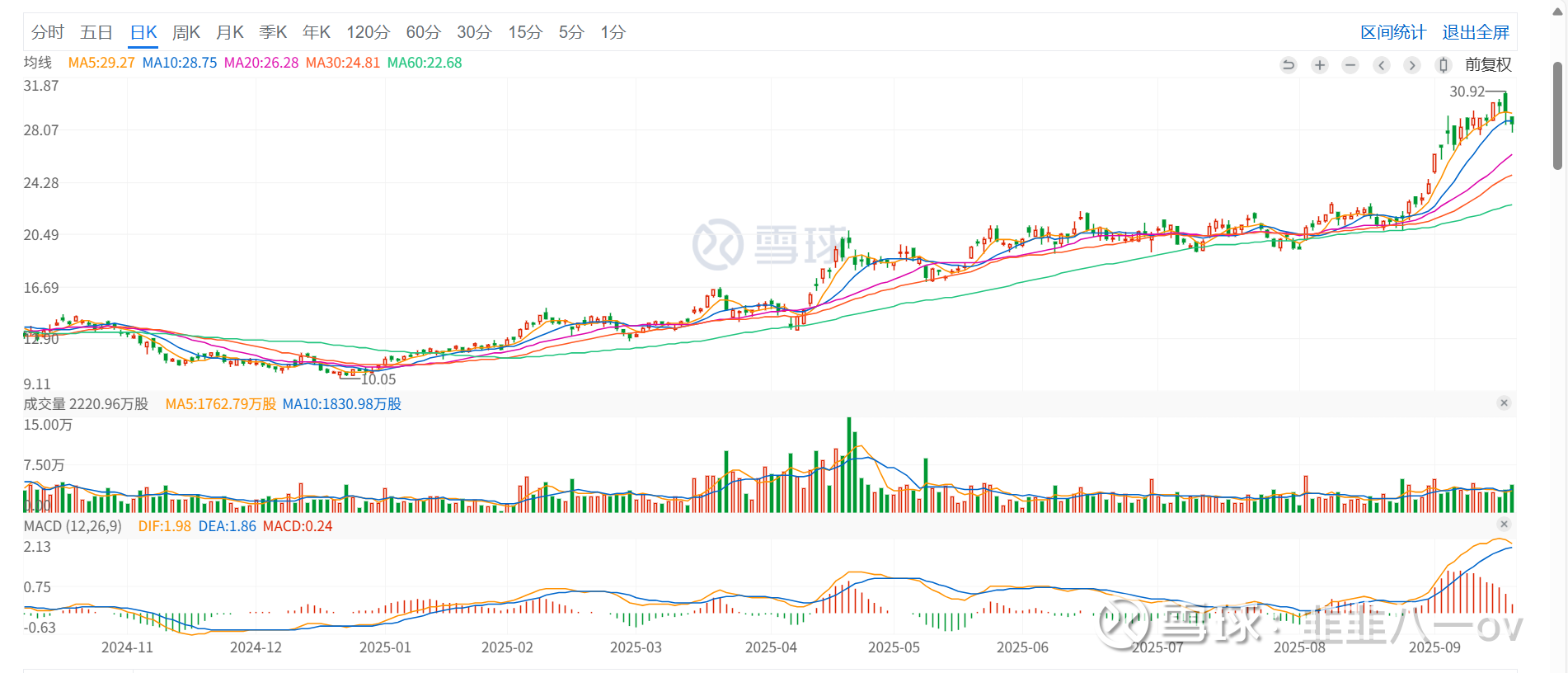Close the volume indicator panel
Image resolution: width=1568 pixels, height=673 pixels.
point(1504,403)
